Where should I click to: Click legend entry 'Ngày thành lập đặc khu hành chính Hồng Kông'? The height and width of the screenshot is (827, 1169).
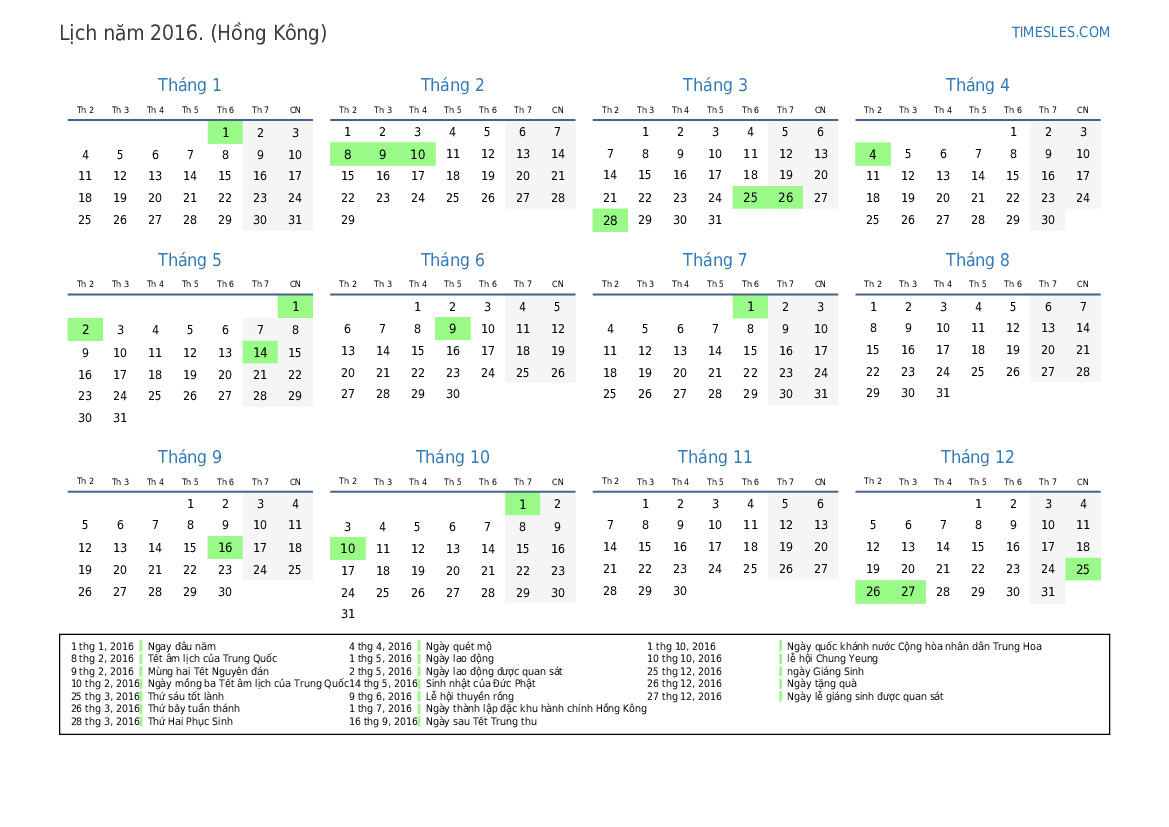[536, 708]
